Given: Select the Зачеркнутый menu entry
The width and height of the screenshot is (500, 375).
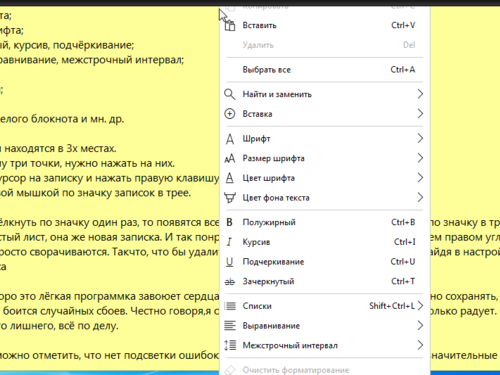Looking at the screenshot, I should pos(325,282).
